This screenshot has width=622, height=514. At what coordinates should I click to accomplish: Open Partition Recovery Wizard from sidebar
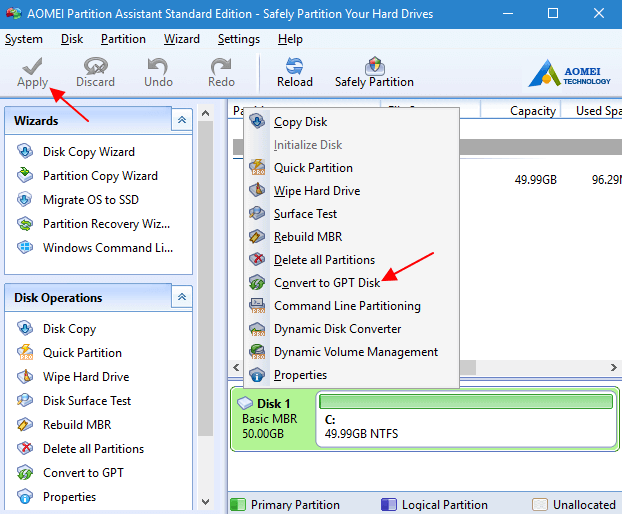(x=106, y=224)
